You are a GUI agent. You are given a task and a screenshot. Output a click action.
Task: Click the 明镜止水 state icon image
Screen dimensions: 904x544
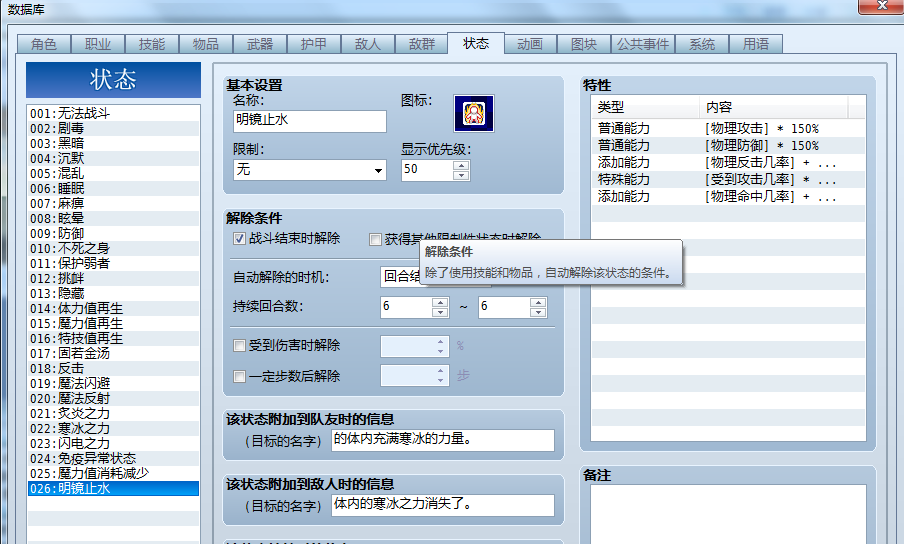(473, 114)
